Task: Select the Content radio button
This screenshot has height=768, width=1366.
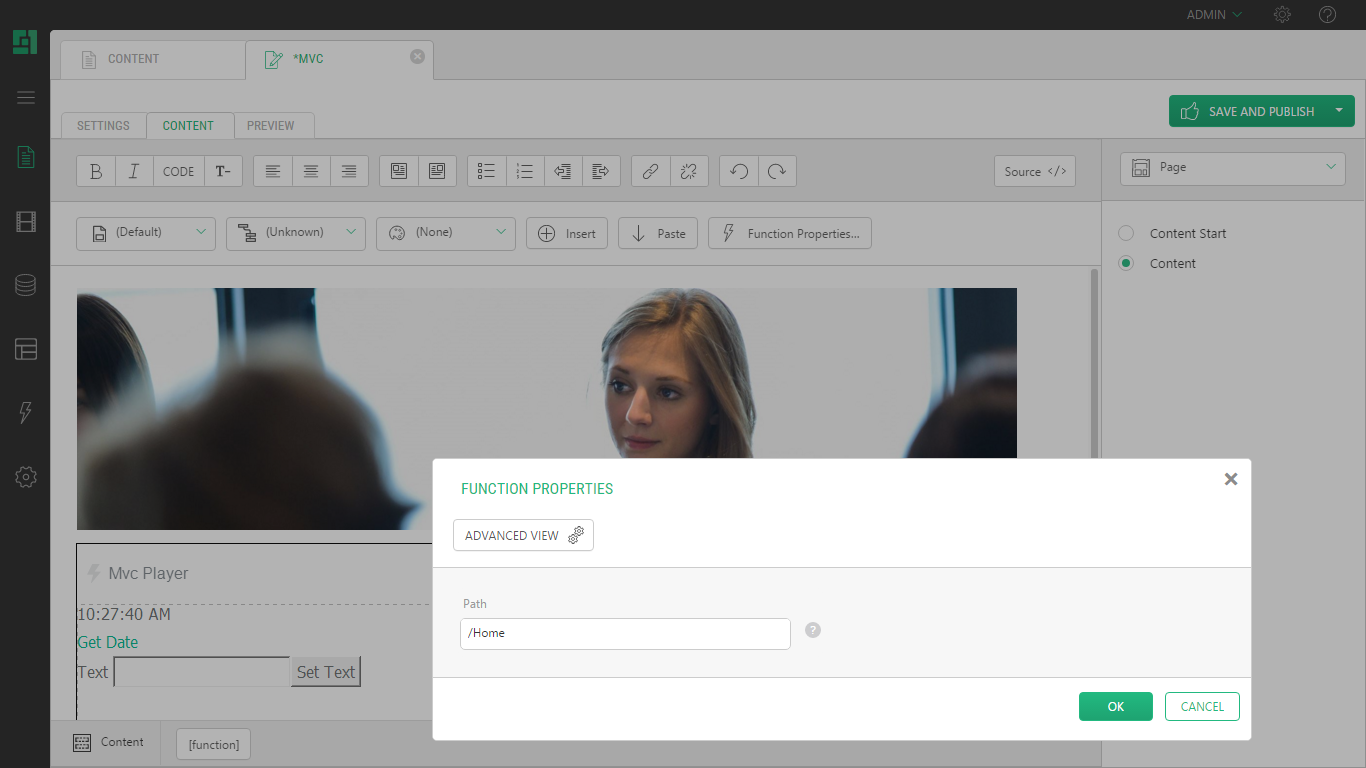Action: pyautogui.click(x=1126, y=263)
